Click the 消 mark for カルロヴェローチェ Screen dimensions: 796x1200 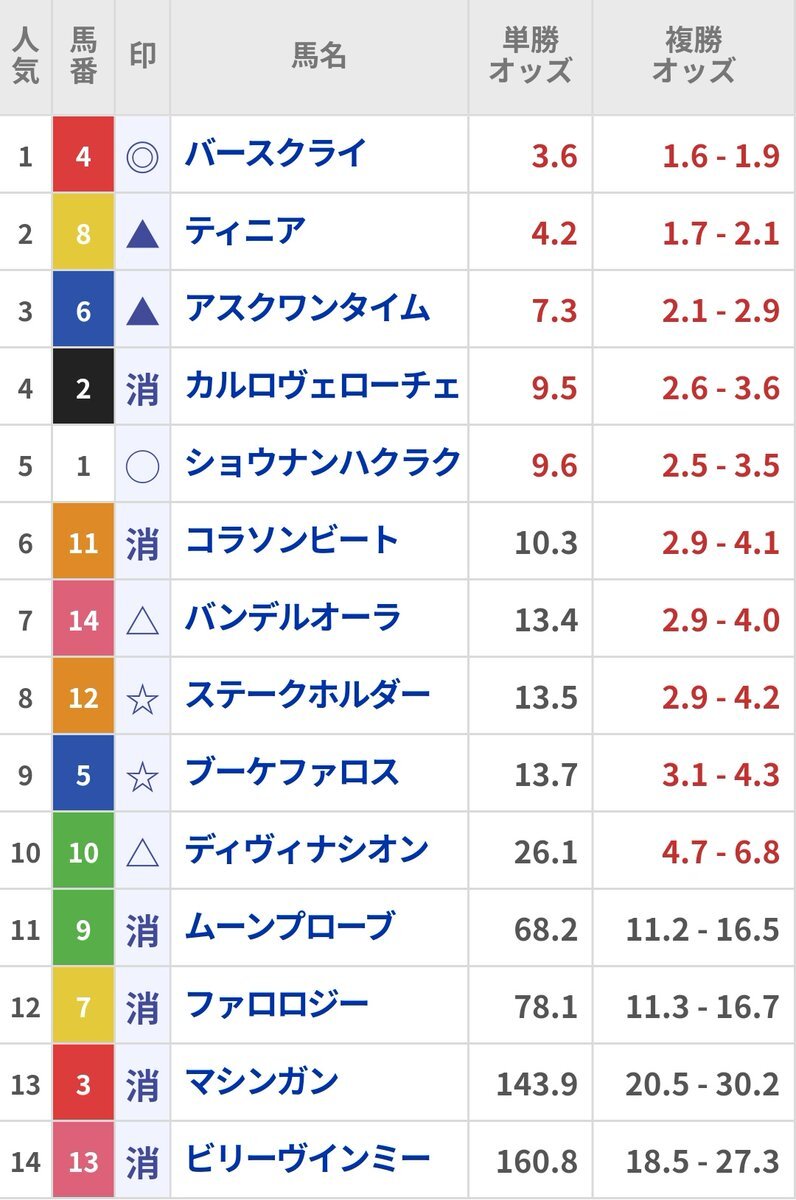coord(143,389)
